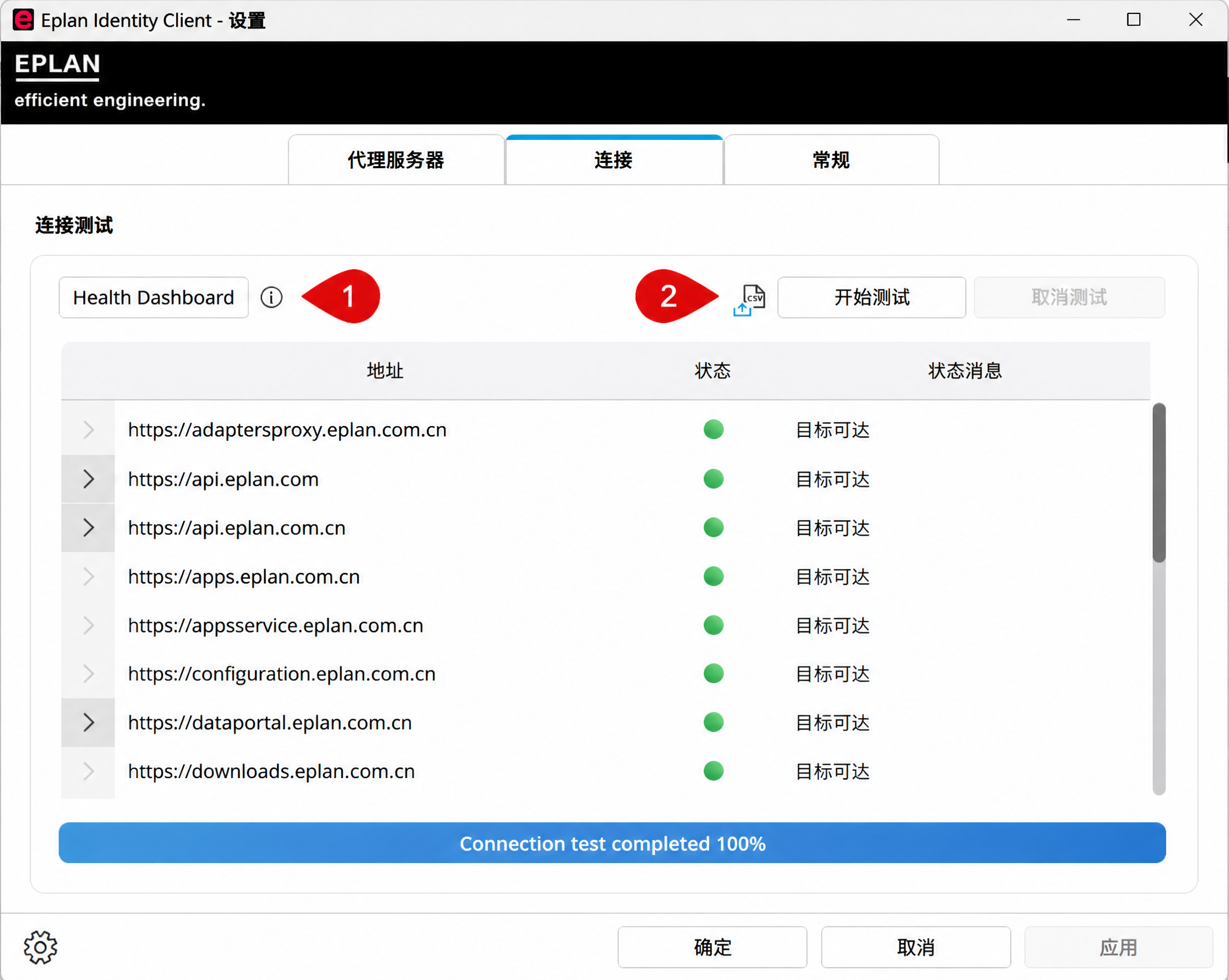Click green status dot for configuration.eplan.com.cn
This screenshot has width=1229, height=980.
point(713,674)
